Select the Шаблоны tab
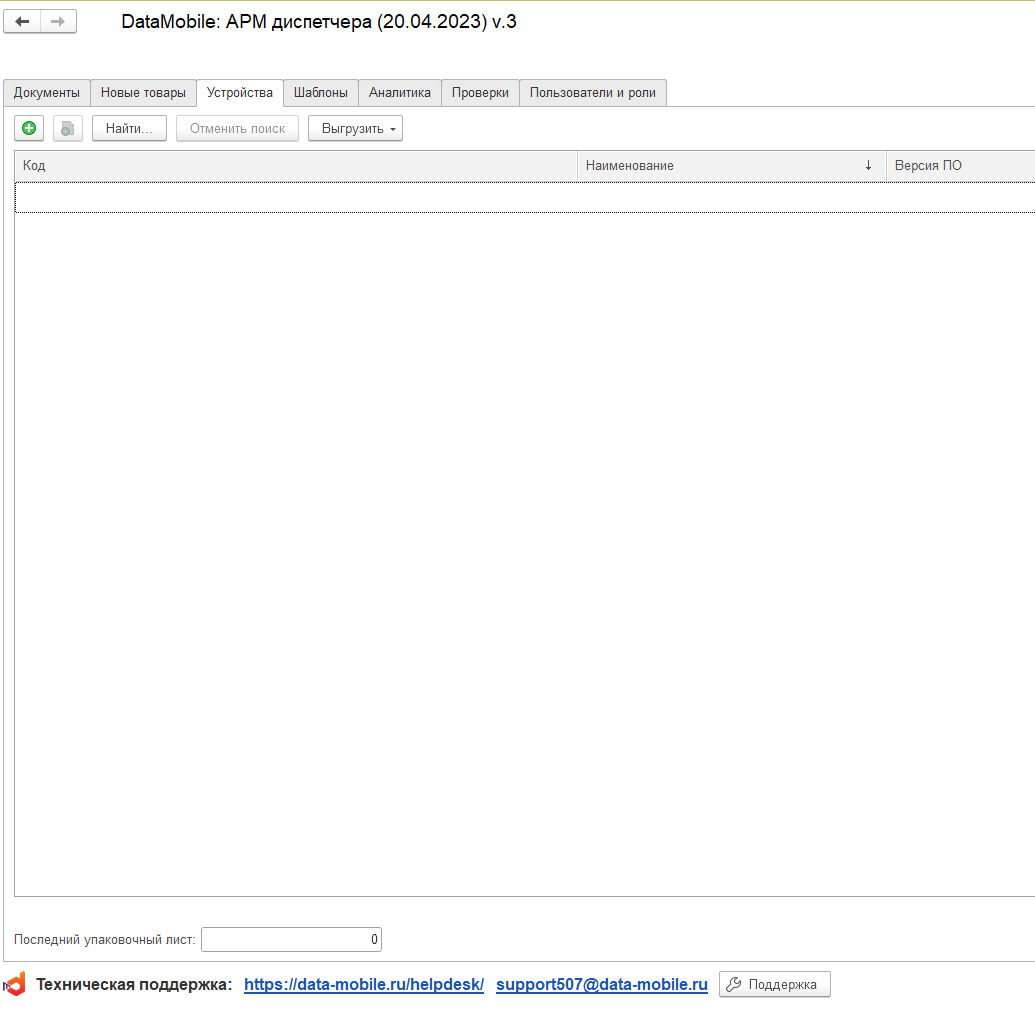The width and height of the screenshot is (1035, 1010). pyautogui.click(x=320, y=93)
